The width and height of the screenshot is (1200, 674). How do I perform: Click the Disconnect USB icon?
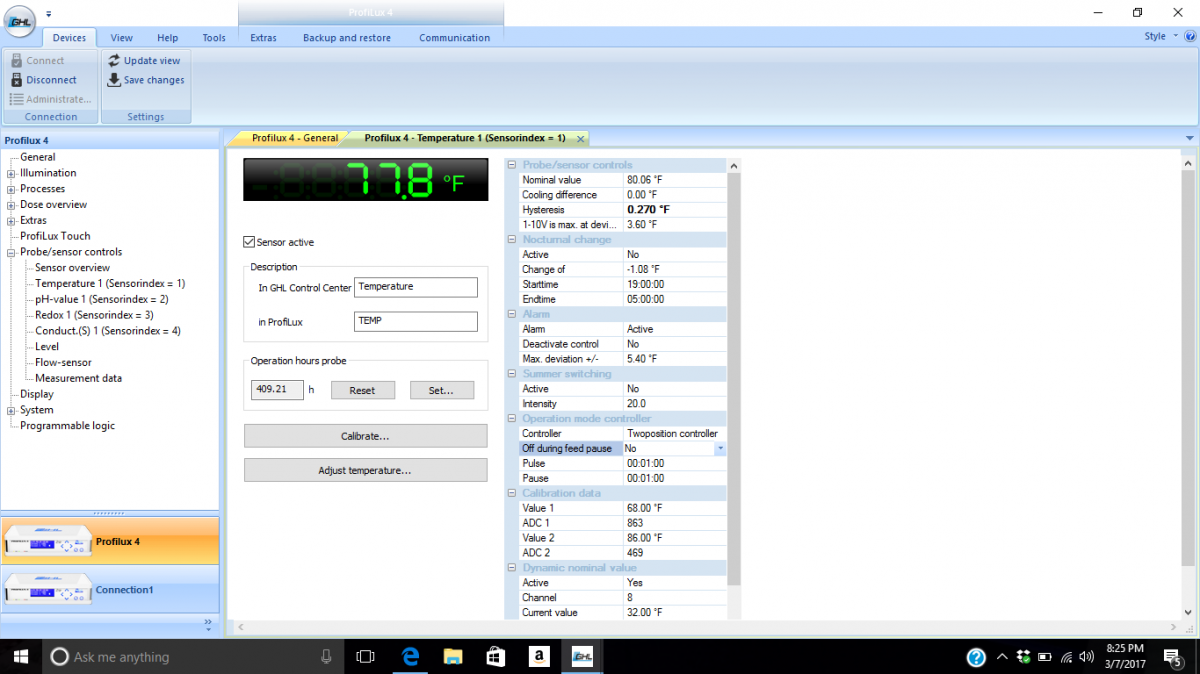point(16,80)
